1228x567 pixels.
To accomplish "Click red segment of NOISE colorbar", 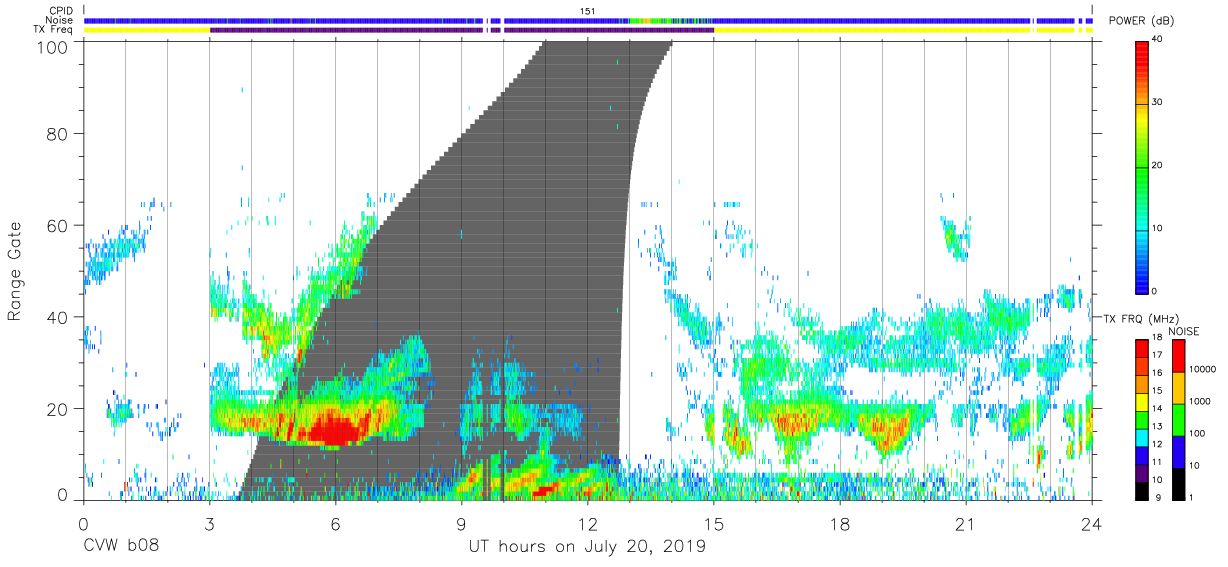I will (x=1177, y=356).
